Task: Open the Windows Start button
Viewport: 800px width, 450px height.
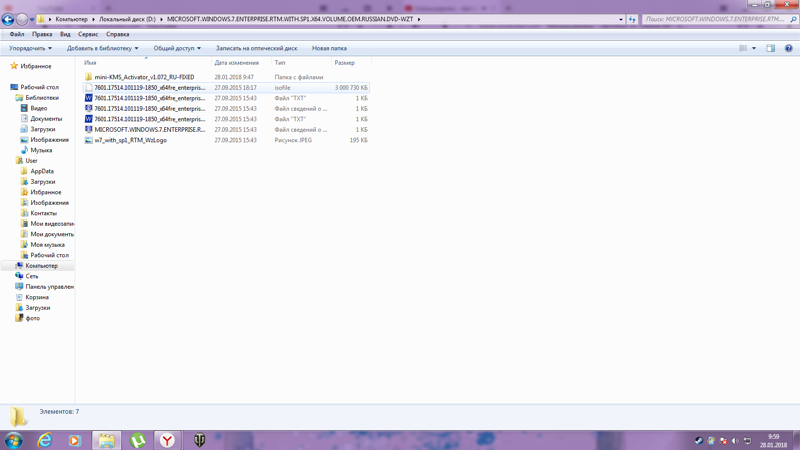Action: click(x=13, y=440)
